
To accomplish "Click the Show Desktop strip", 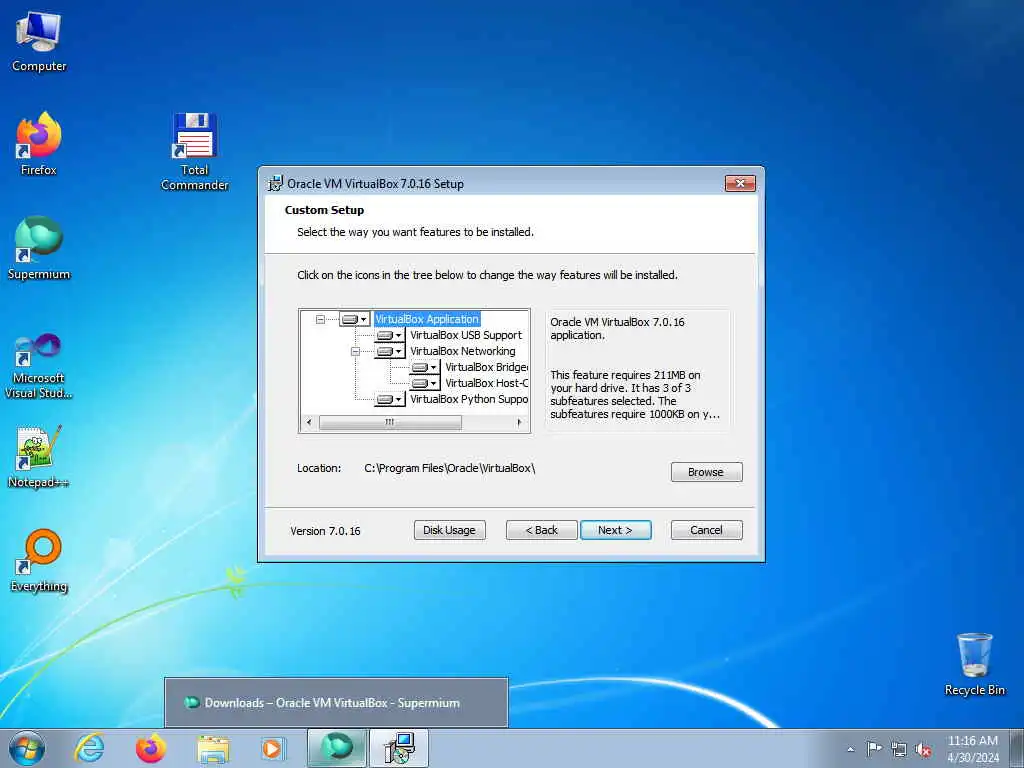I will [1017, 748].
